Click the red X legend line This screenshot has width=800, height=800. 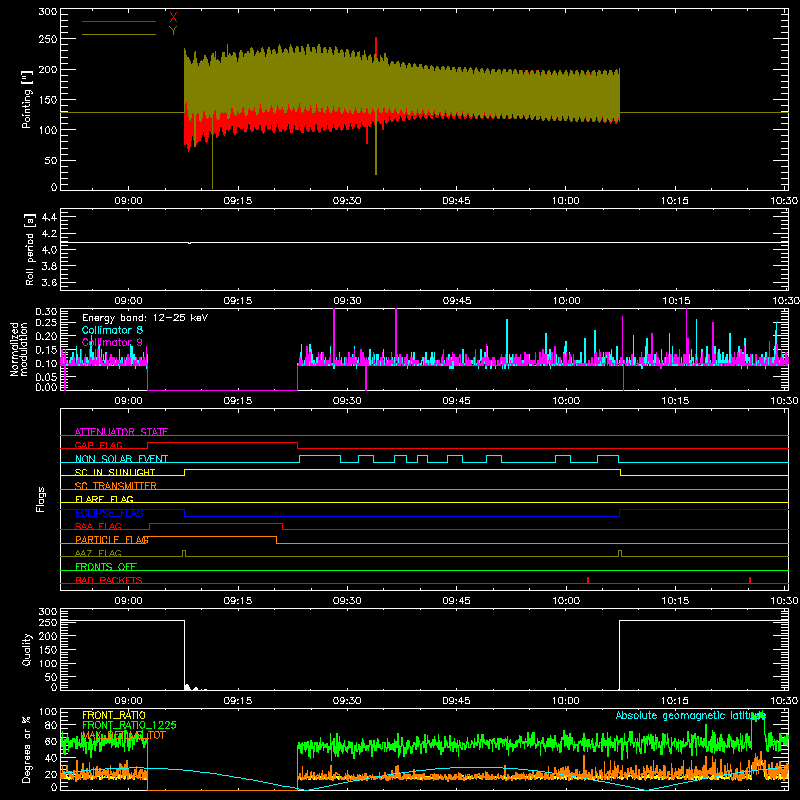click(119, 21)
